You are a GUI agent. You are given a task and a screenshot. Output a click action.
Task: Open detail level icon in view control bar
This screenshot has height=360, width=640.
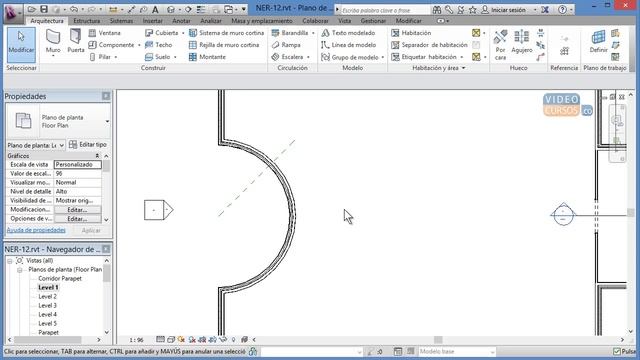coord(160,340)
